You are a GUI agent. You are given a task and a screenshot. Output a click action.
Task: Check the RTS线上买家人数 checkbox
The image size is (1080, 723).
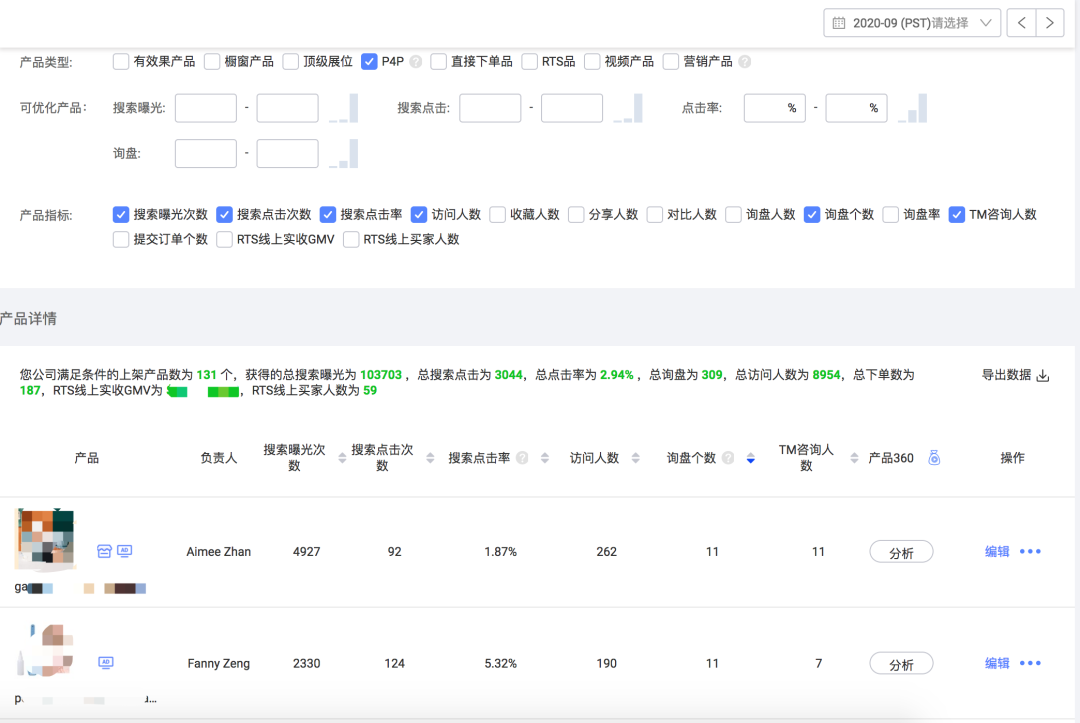coord(351,239)
